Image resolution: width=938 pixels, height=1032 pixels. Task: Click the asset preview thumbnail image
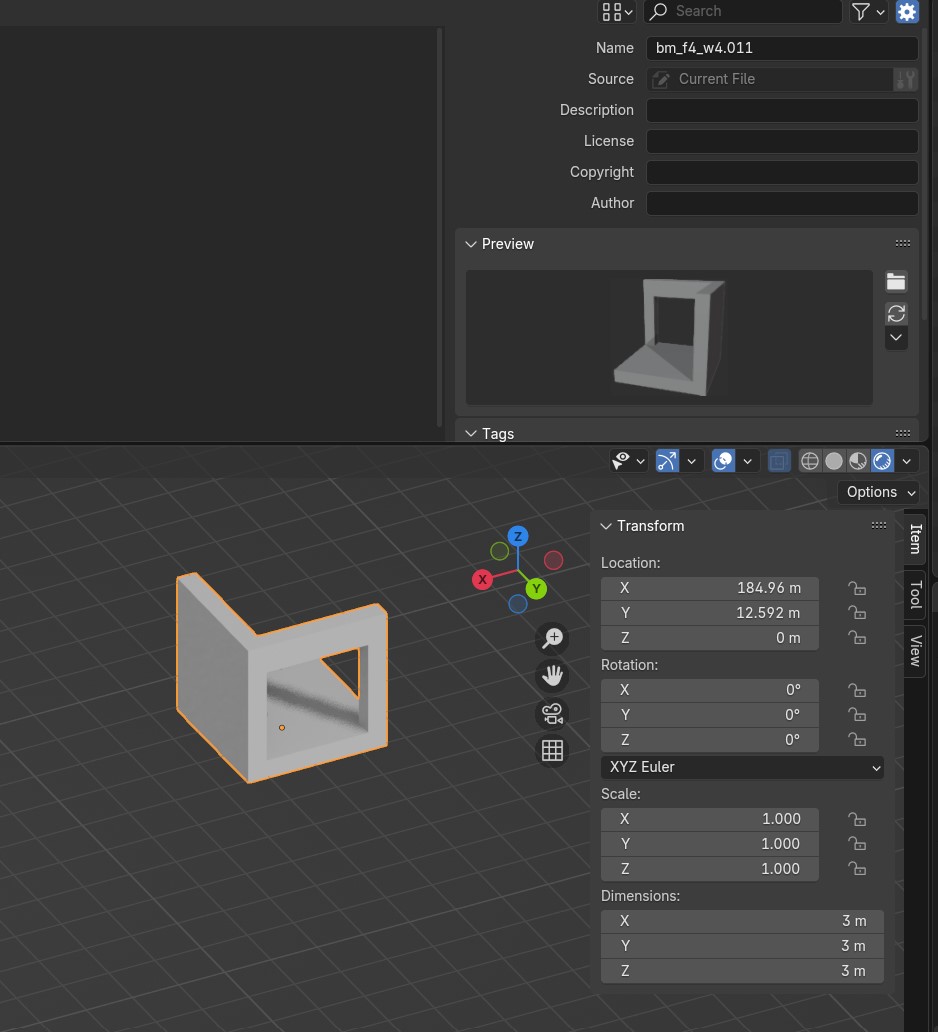669,338
